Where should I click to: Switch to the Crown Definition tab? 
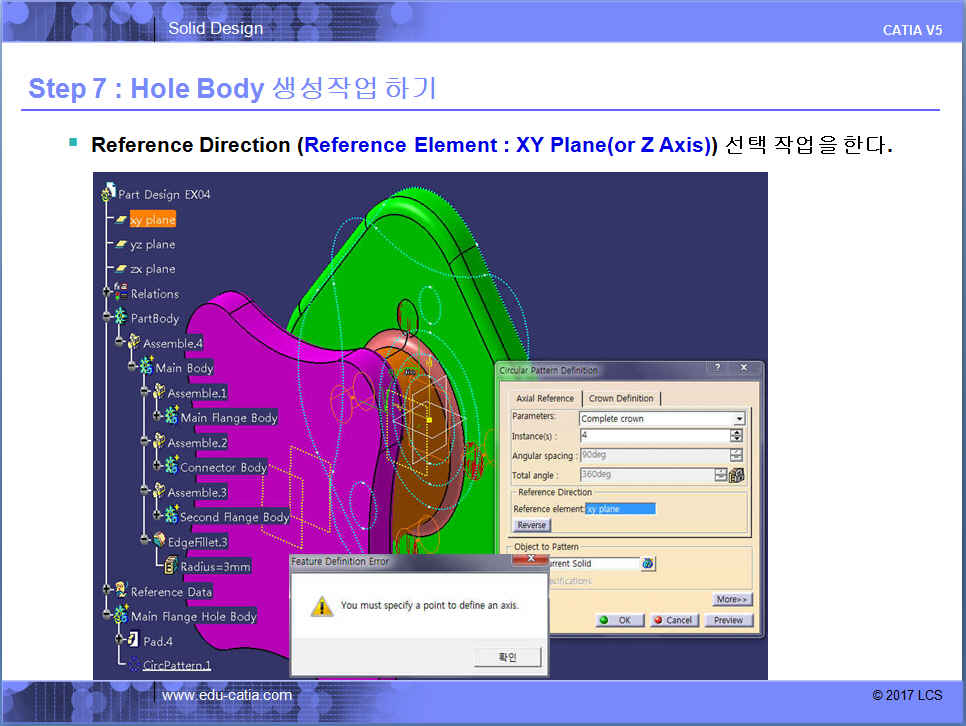coord(621,398)
